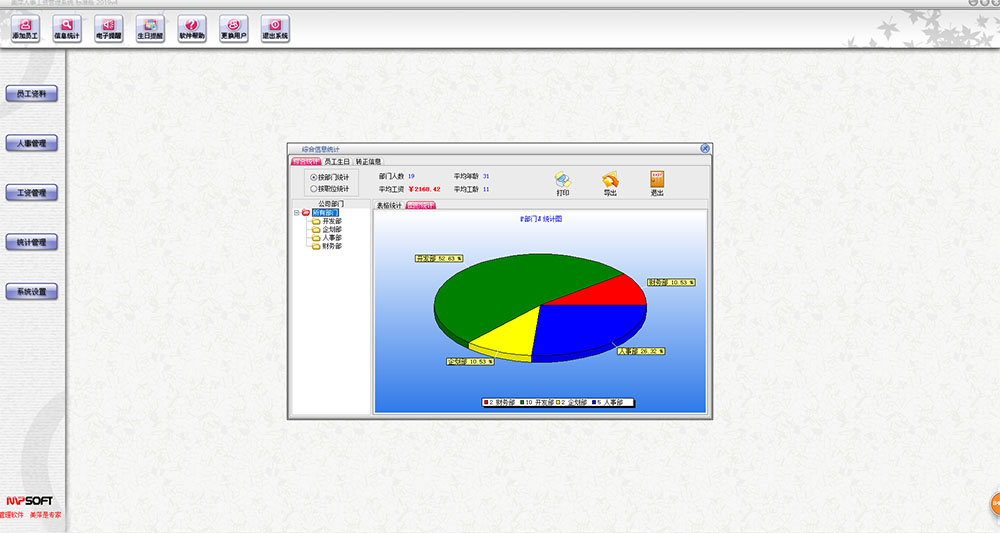Click the 电子提醒 reminder icon

[x=108, y=28]
